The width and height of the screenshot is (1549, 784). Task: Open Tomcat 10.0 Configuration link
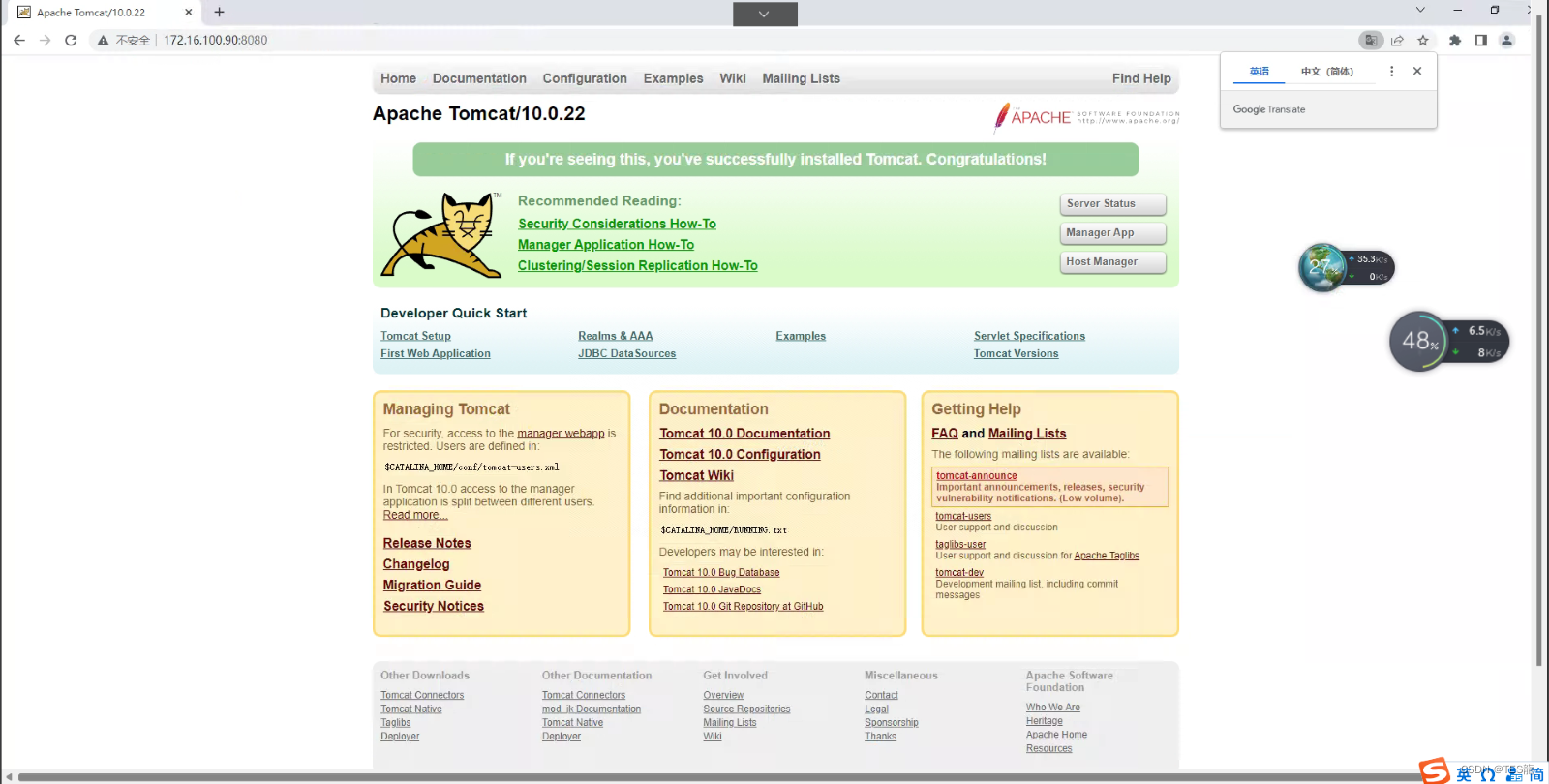coord(740,454)
